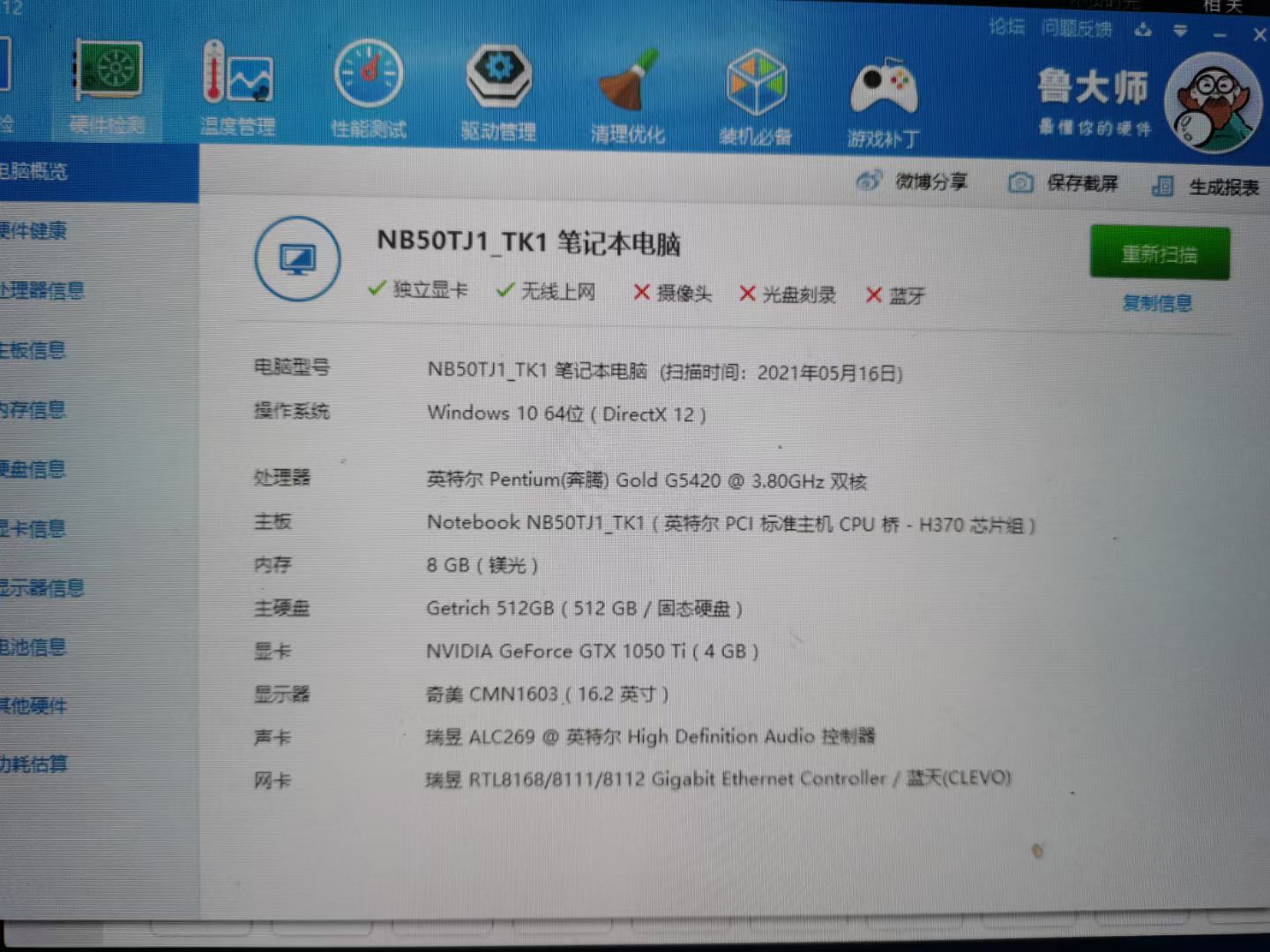Click the 奇美 CMN1603 display value

pos(547,695)
